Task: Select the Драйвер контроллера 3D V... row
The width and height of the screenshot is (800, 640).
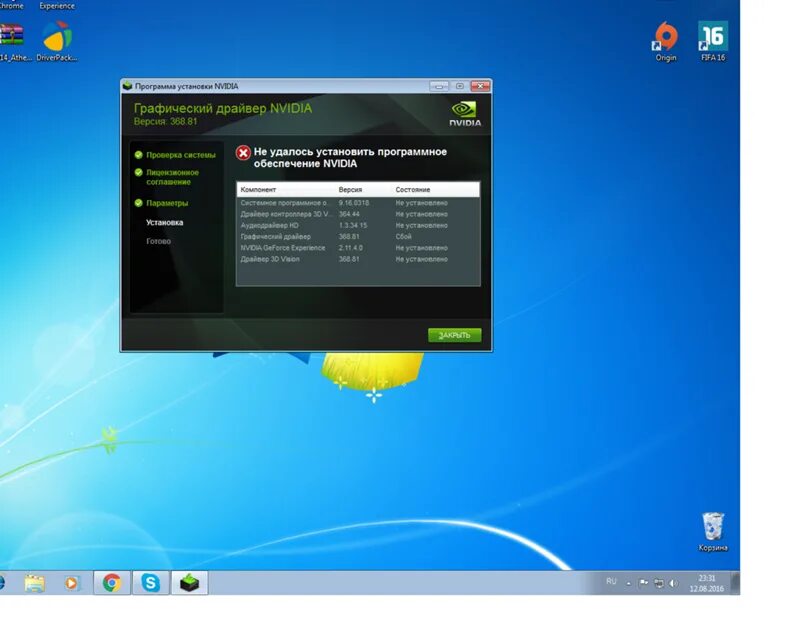Action: point(358,214)
